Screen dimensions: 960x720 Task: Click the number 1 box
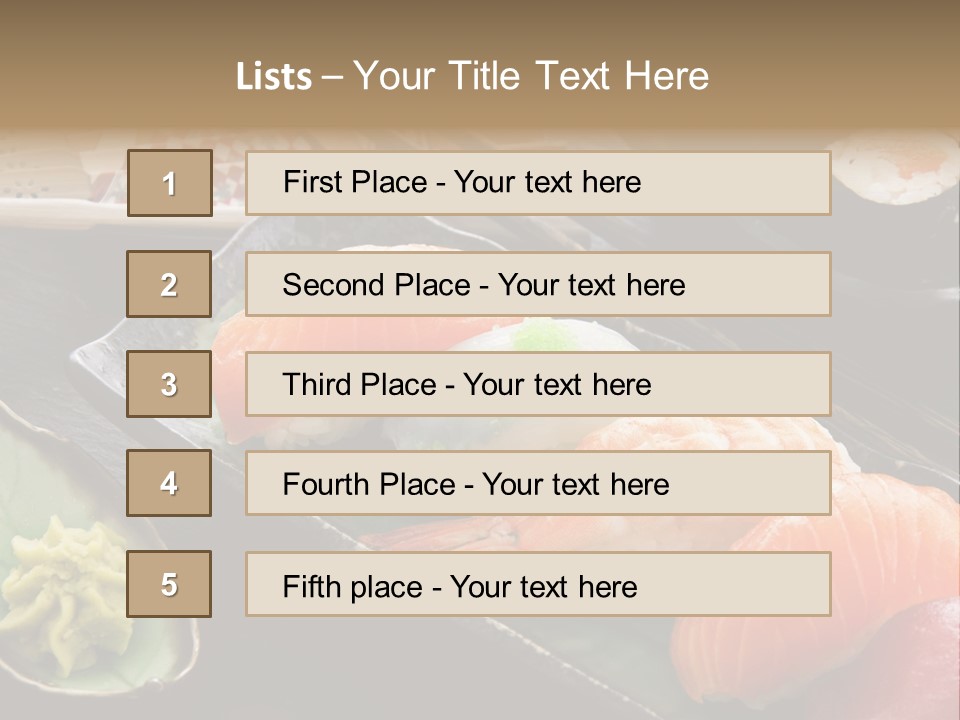click(169, 183)
